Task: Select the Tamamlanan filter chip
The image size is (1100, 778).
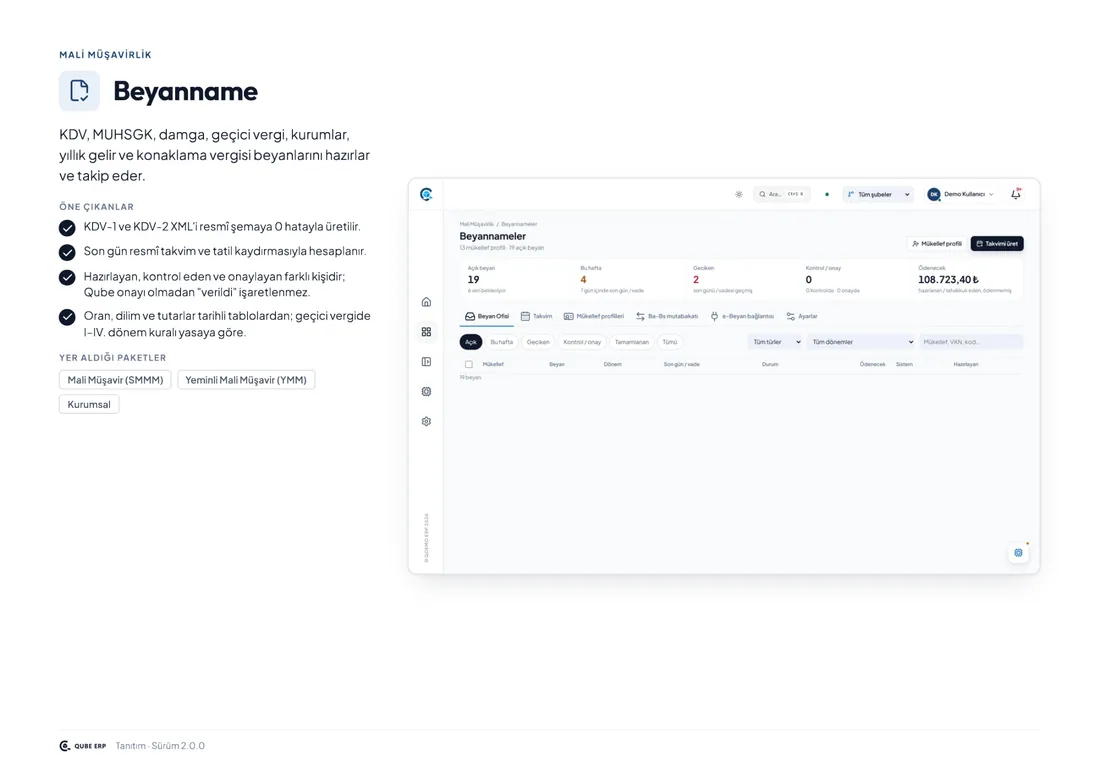Action: (632, 342)
